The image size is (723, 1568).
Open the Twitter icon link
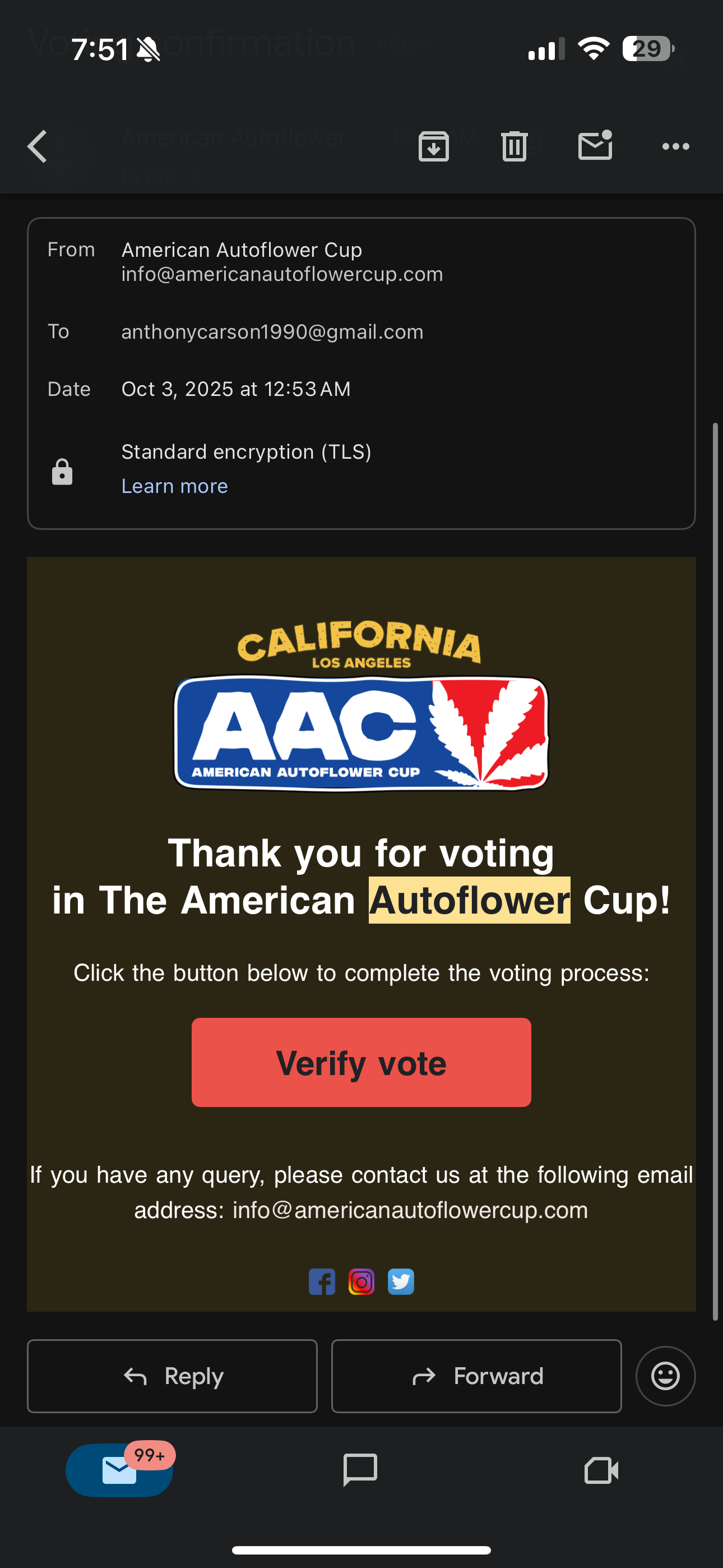[x=400, y=1282]
